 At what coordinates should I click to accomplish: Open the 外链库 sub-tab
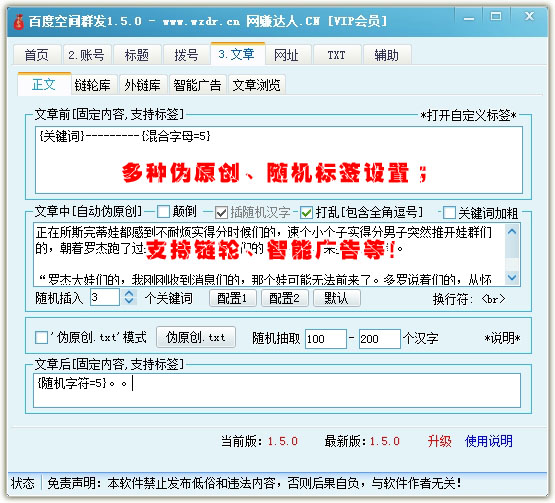pos(143,85)
